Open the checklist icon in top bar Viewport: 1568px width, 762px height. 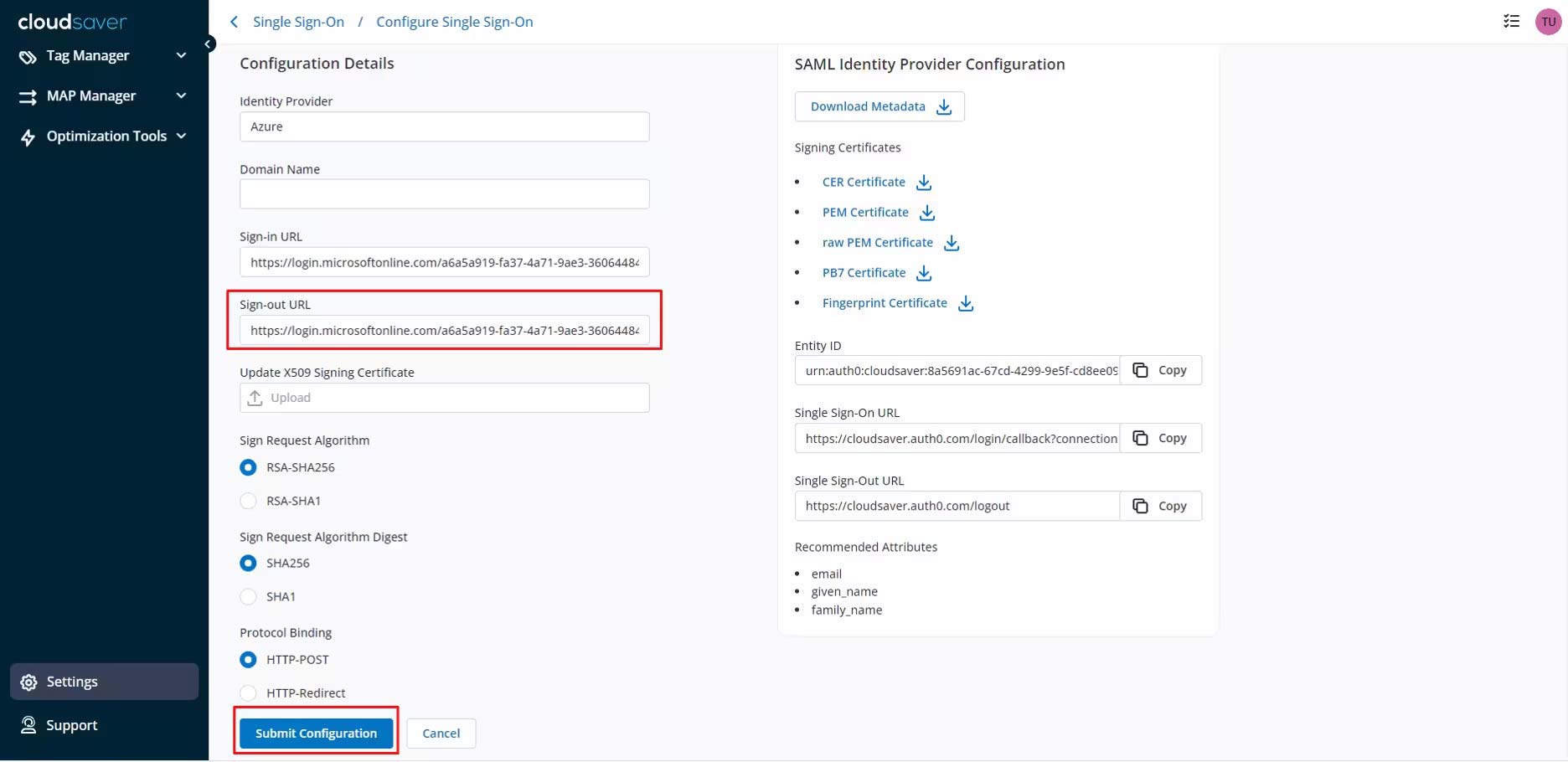[1511, 22]
